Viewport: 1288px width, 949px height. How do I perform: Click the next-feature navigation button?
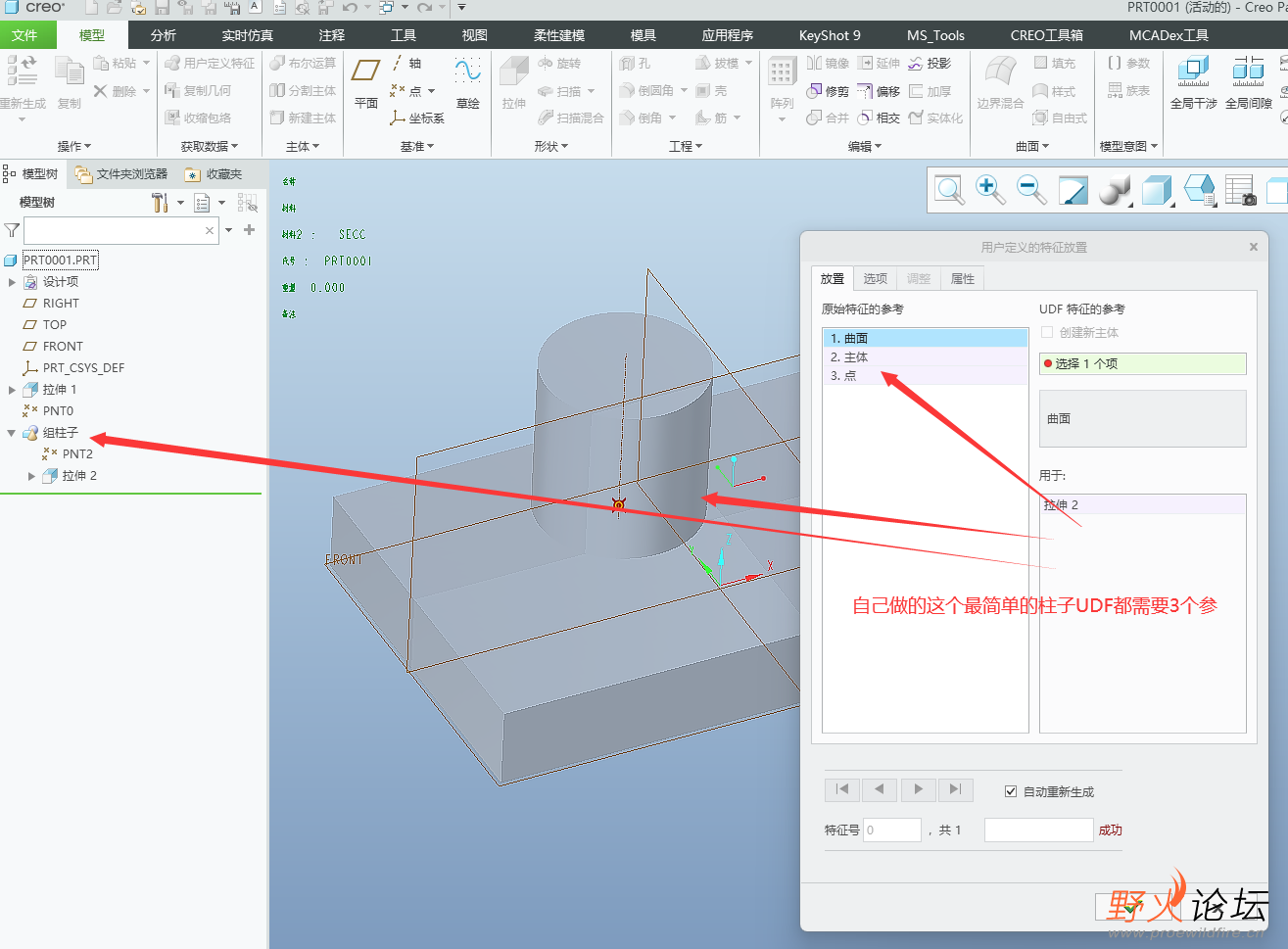[x=918, y=789]
